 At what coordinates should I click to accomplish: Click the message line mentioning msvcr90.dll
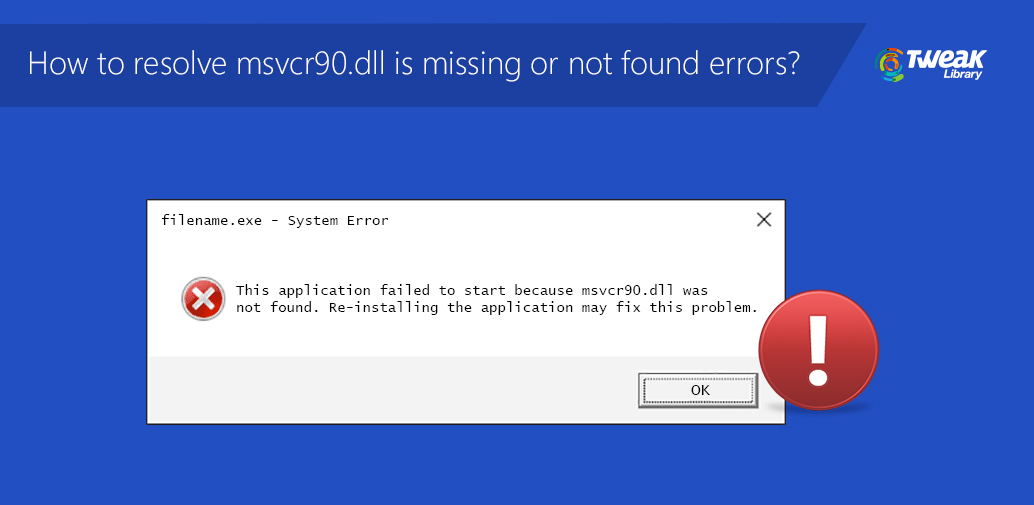(x=472, y=290)
